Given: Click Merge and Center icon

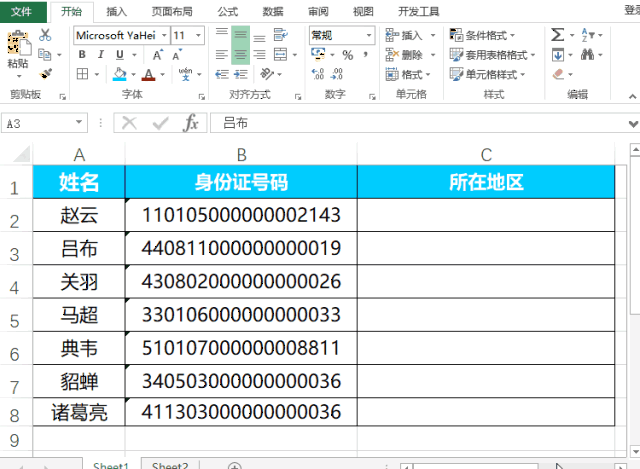Looking at the screenshot, I should click(x=280, y=54).
